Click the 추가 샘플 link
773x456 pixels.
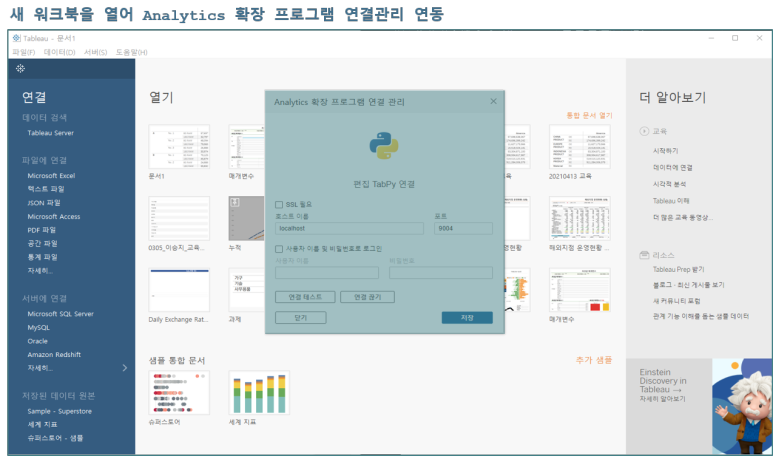coord(594,360)
